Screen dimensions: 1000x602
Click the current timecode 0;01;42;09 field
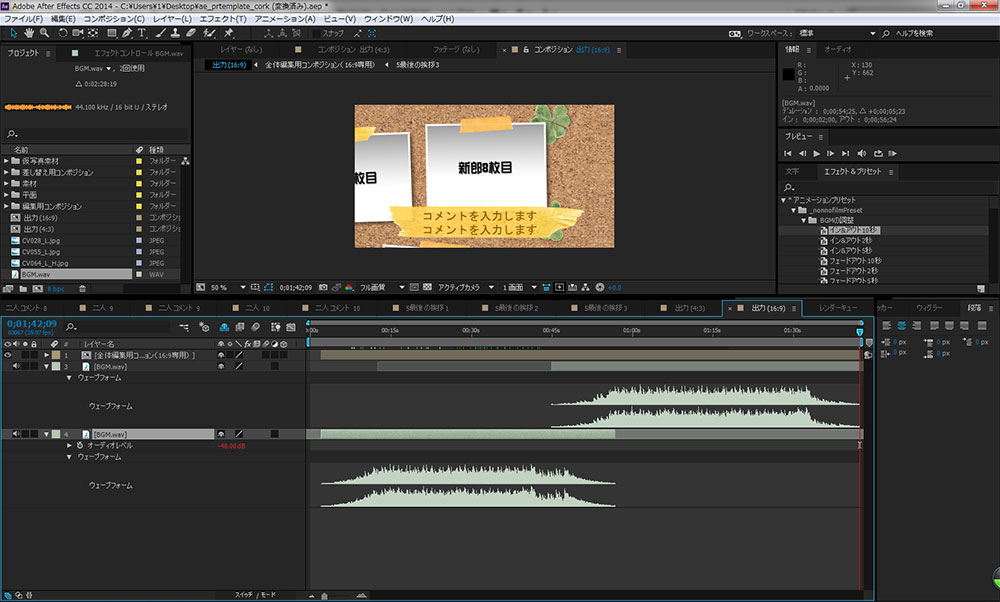[31, 324]
